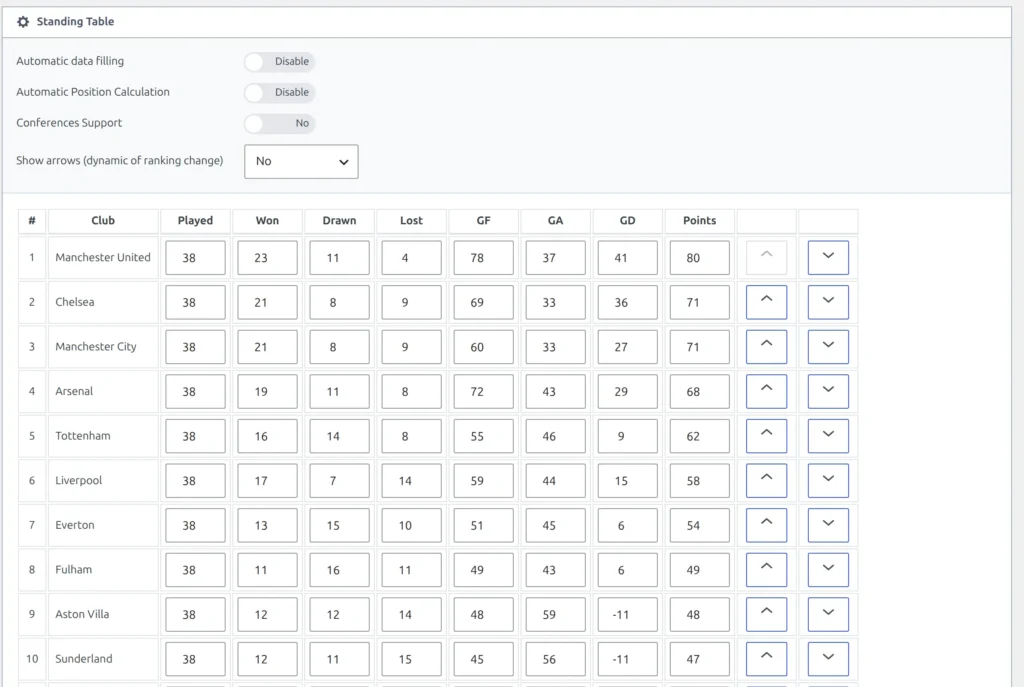Move Liverpool row up

[x=766, y=480]
